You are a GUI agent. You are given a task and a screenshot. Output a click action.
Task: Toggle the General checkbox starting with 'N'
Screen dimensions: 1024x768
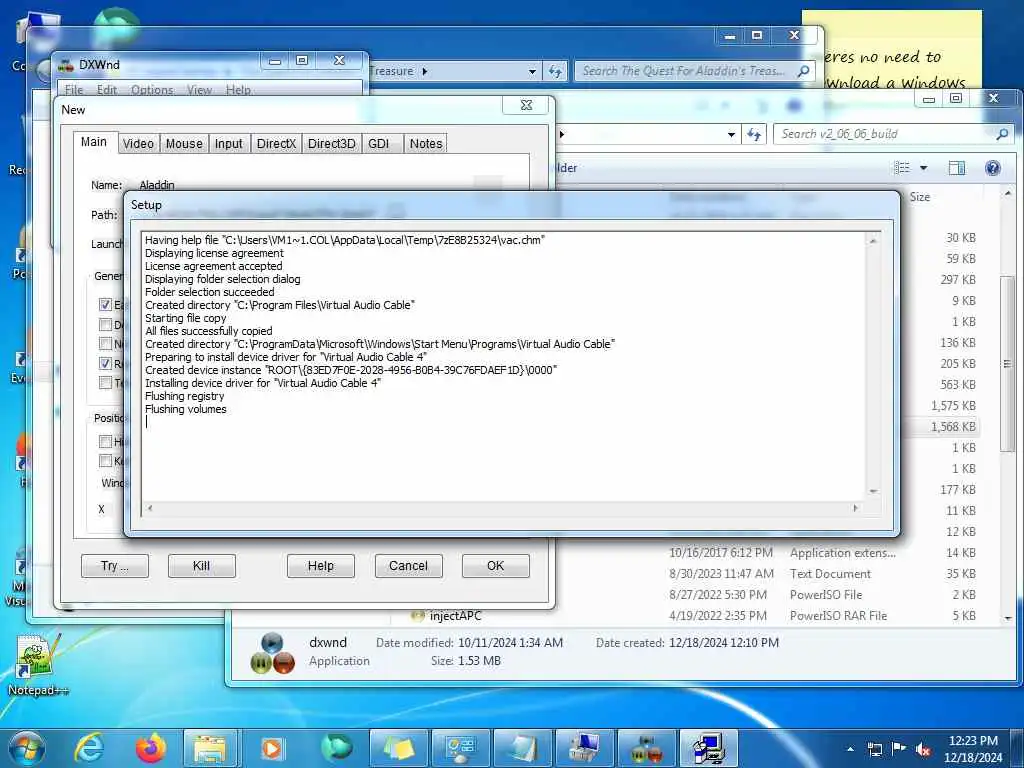click(x=105, y=344)
